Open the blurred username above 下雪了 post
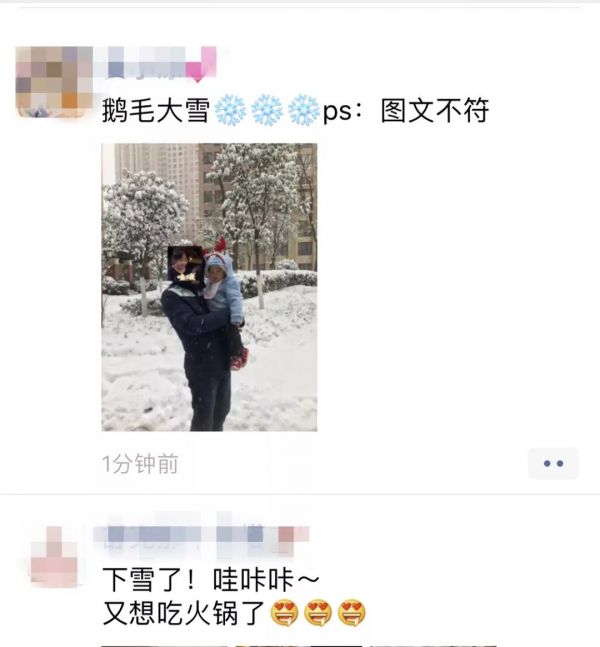 201,534
